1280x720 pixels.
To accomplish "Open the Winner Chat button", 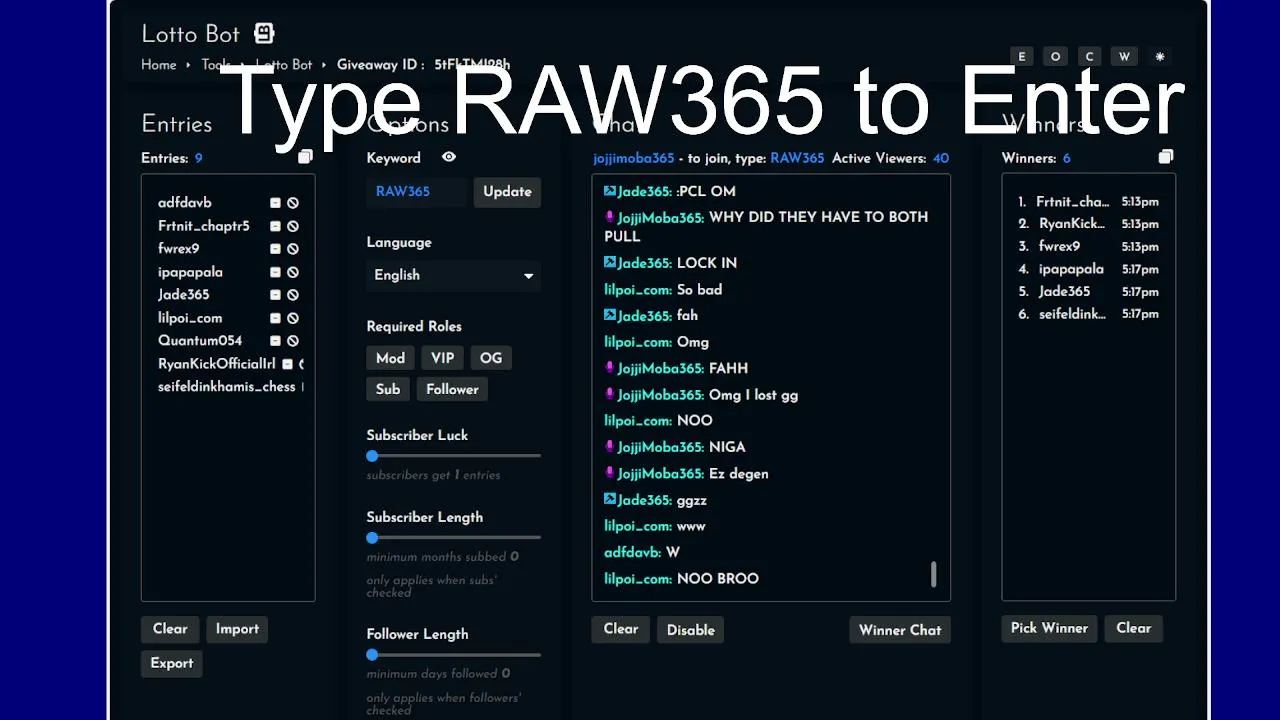I will 900,630.
